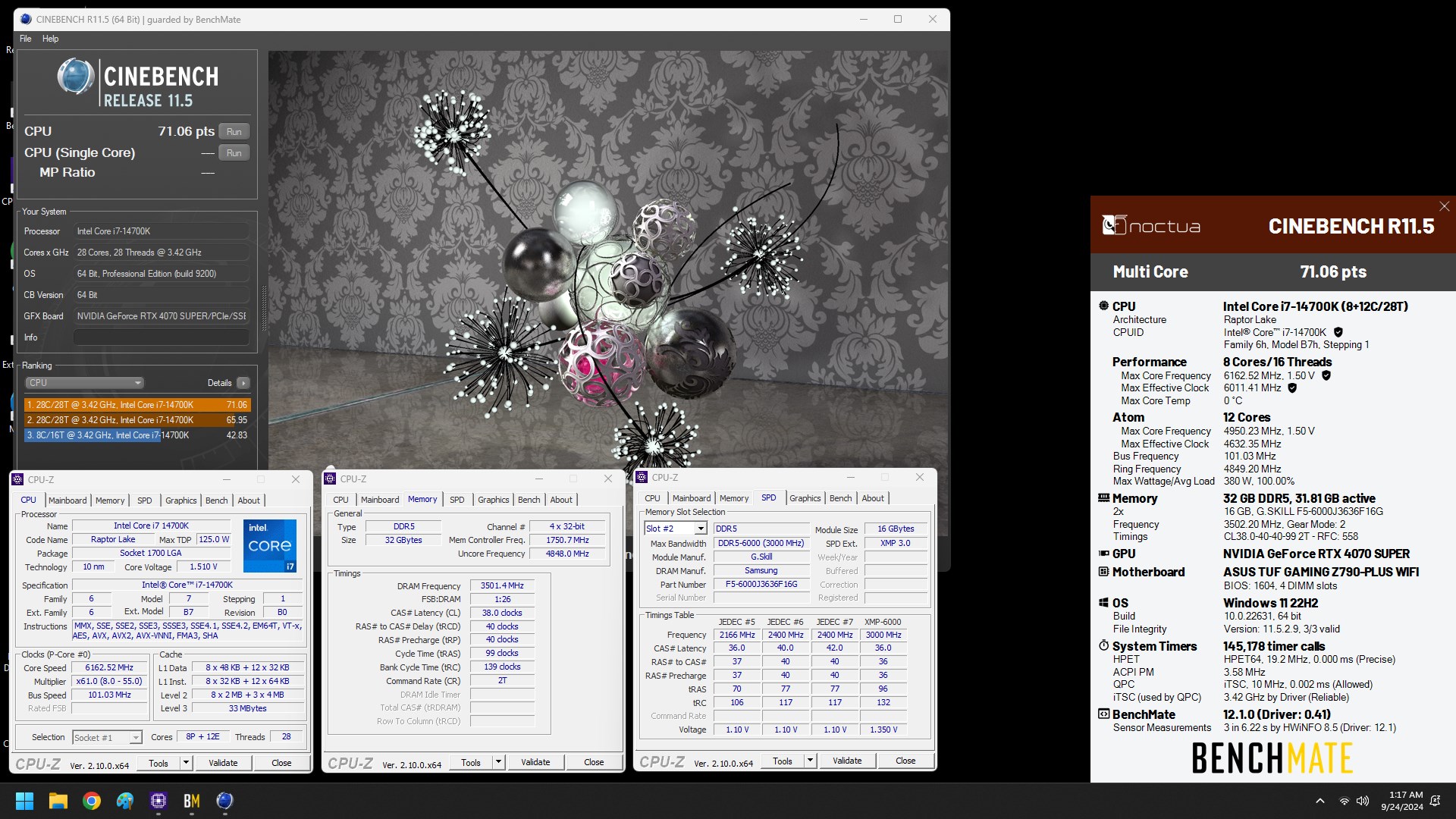This screenshot has width=1456, height=819.
Task: Click Processor field Intel Core i7-14700K
Action: pyautogui.click(x=162, y=231)
